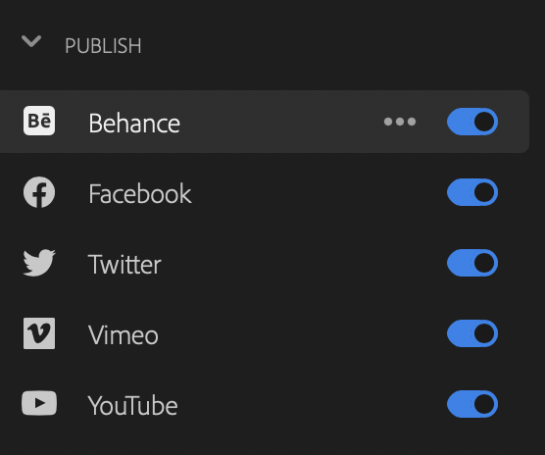The width and height of the screenshot is (545, 455).
Task: Click the Facebook logo icon
Action: pos(39,192)
